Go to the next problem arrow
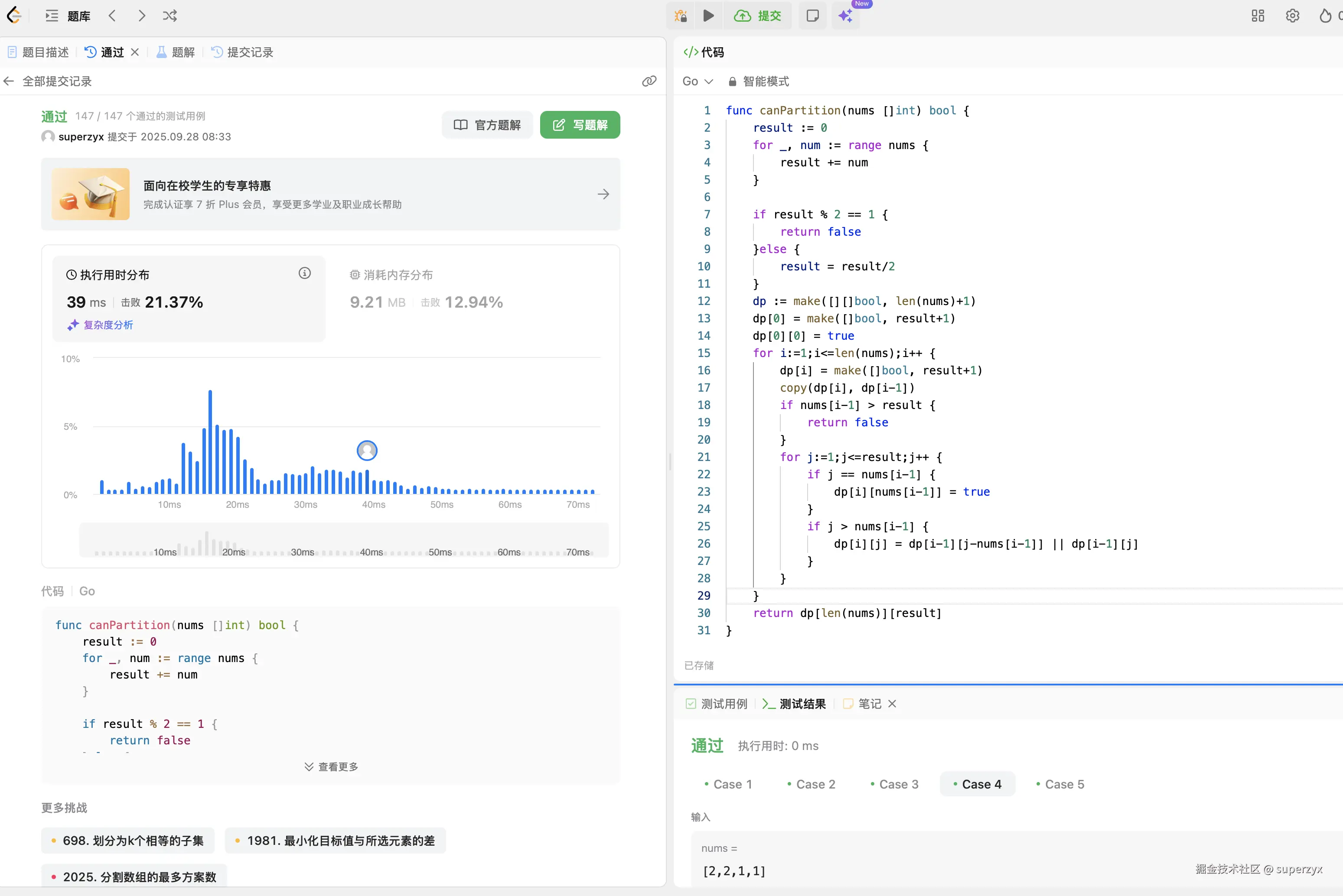 pyautogui.click(x=142, y=16)
